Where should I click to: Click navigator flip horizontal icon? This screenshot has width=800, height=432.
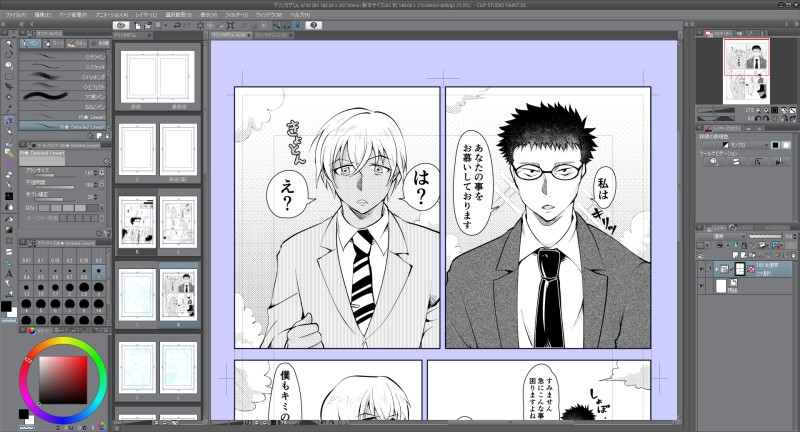(x=784, y=118)
